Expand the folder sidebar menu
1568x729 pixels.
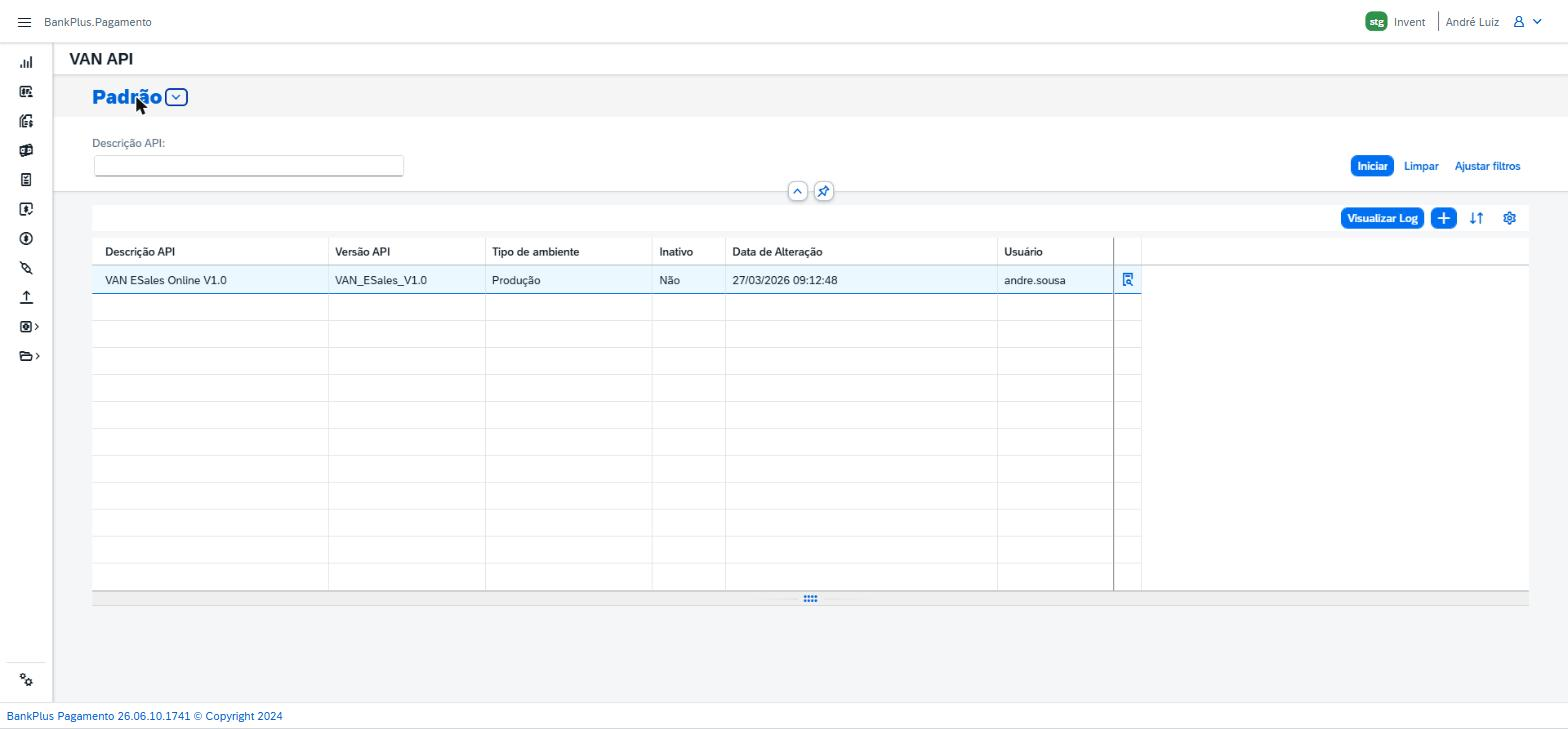[29, 356]
